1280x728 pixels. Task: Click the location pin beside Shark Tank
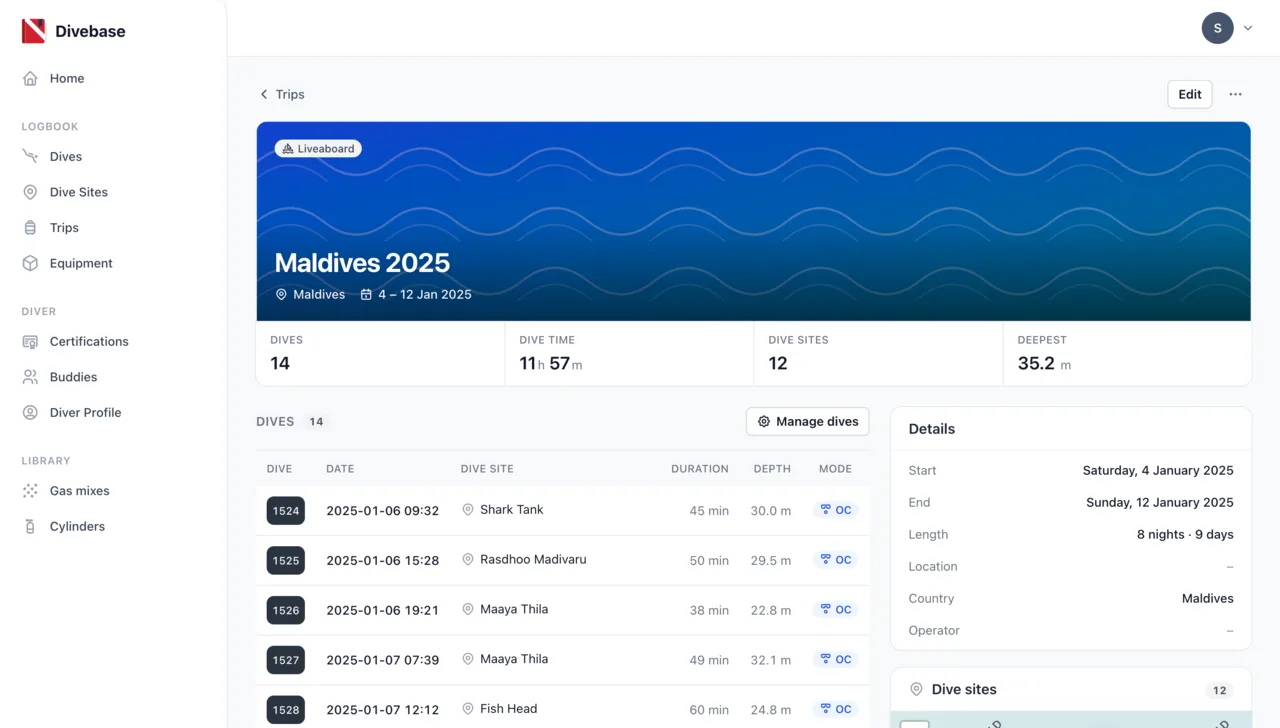click(x=467, y=510)
